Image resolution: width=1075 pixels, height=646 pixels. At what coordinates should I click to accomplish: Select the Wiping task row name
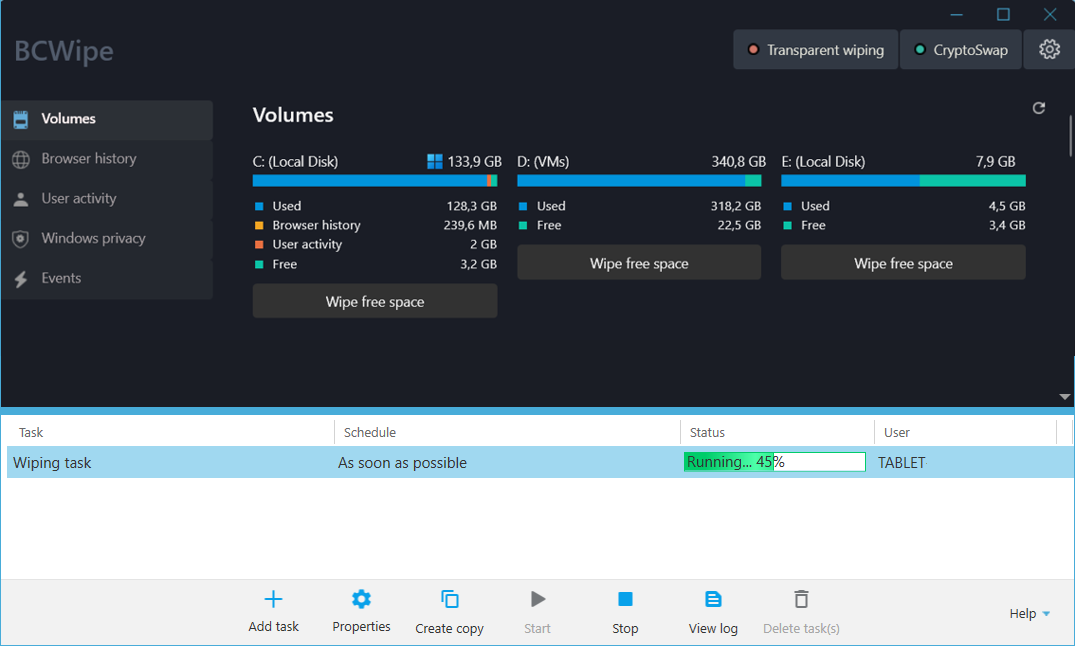[x=52, y=462]
